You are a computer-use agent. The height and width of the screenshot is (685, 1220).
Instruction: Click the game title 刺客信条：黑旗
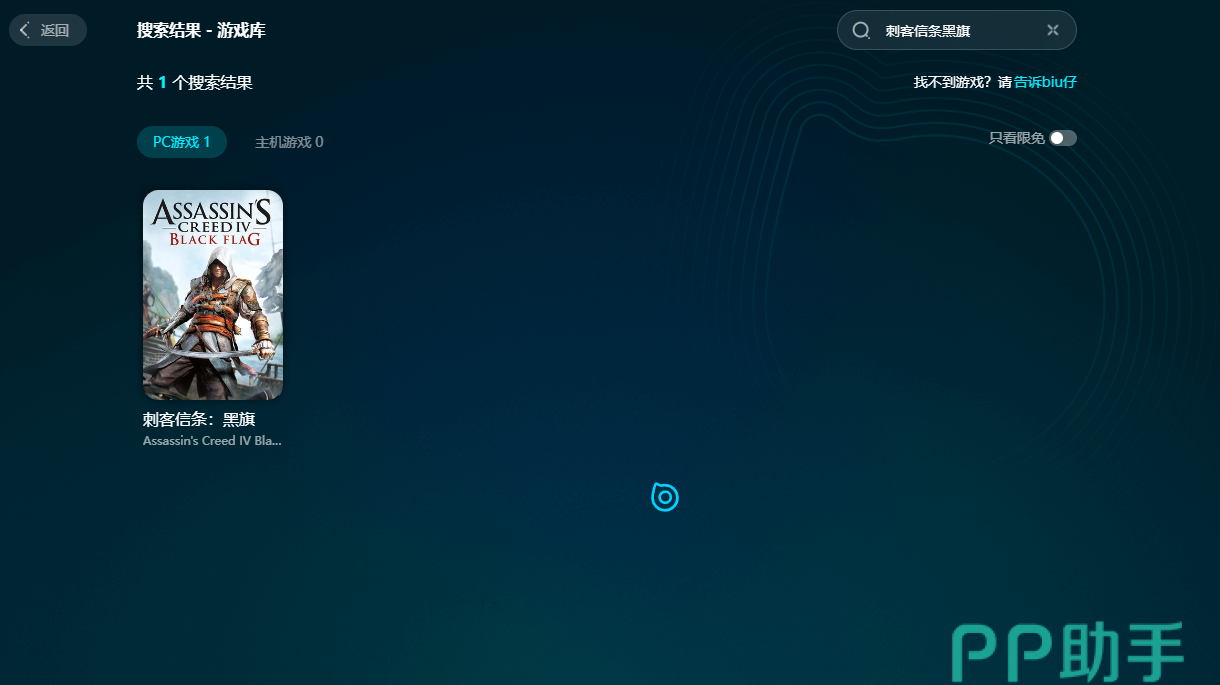click(x=199, y=419)
